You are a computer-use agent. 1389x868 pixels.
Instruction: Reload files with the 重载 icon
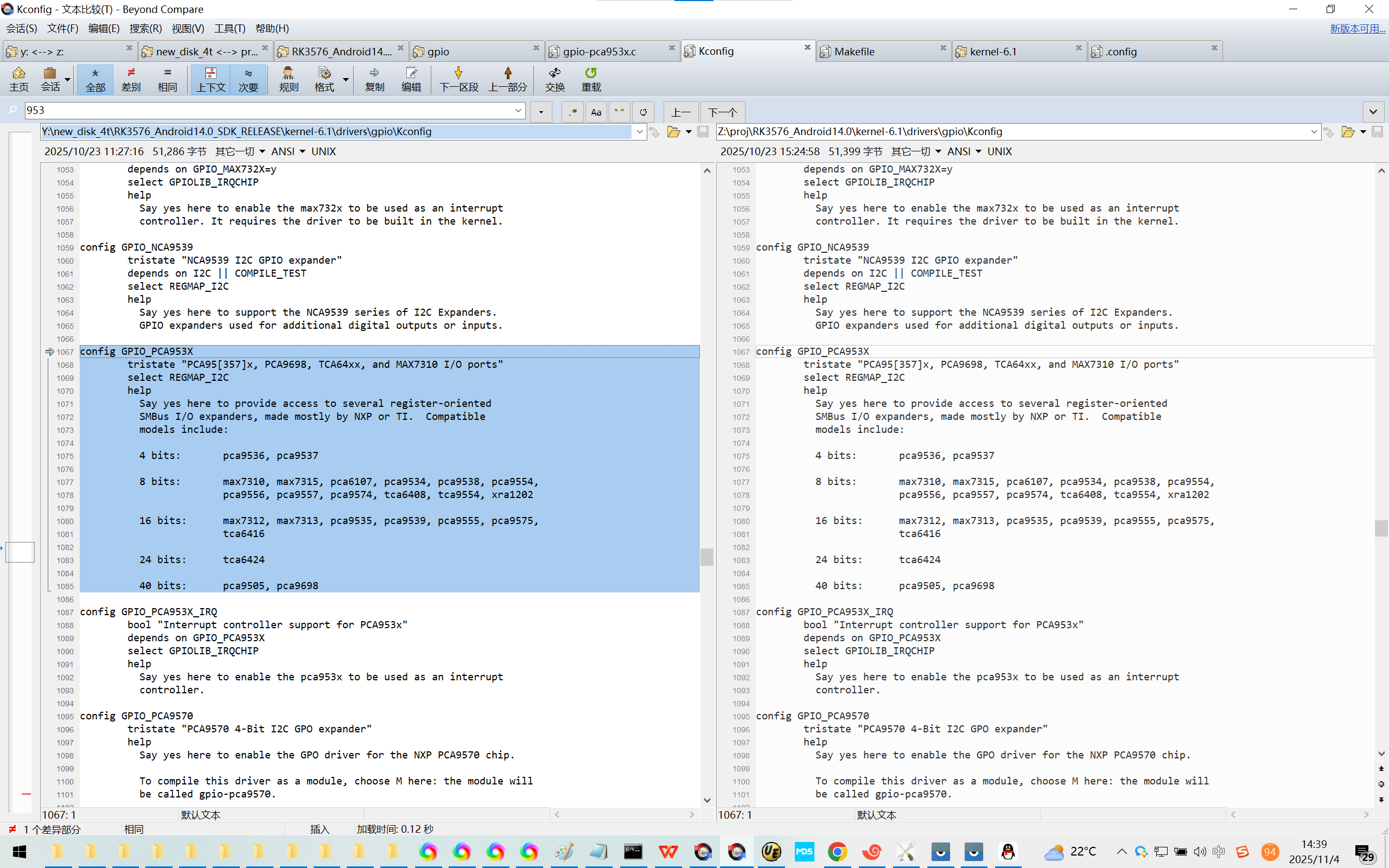[x=591, y=79]
